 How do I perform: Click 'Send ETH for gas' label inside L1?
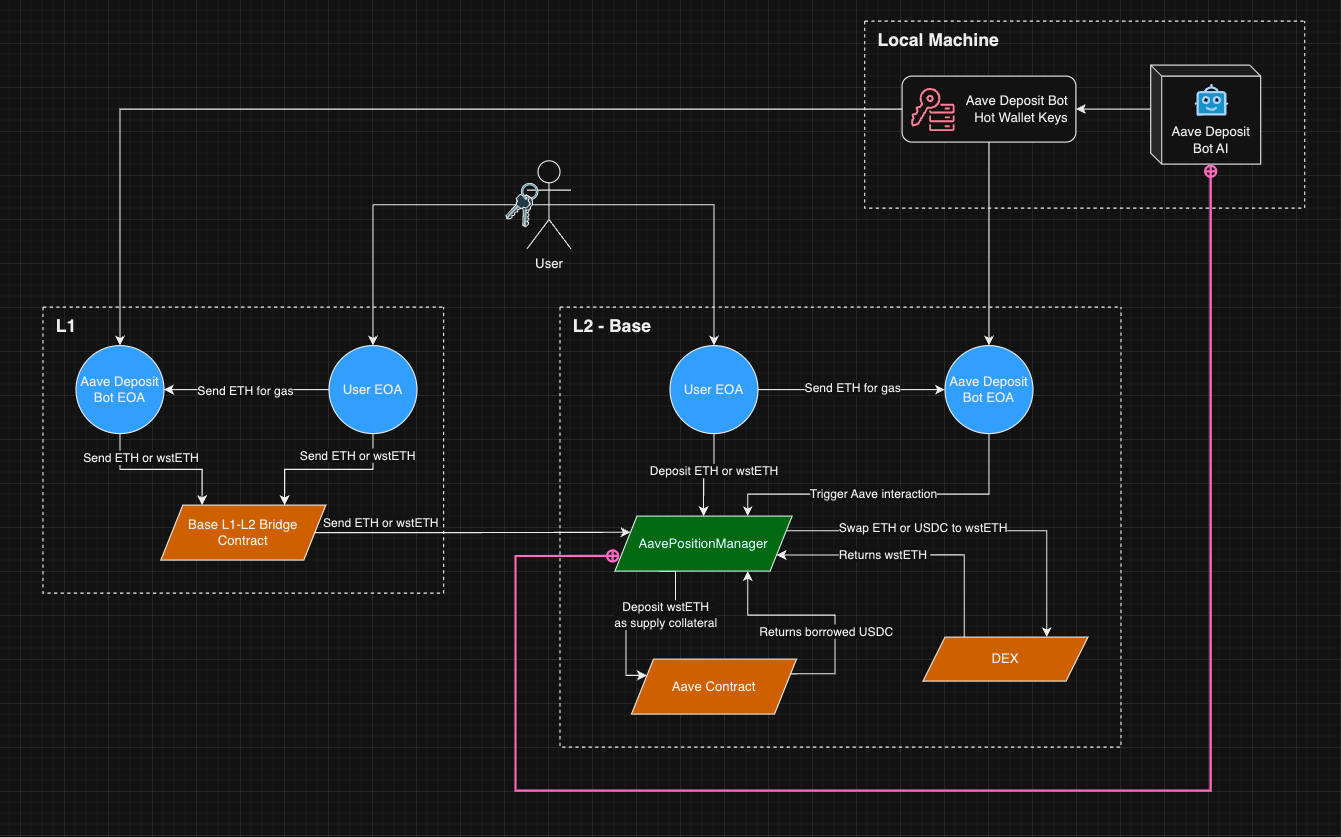coord(245,391)
